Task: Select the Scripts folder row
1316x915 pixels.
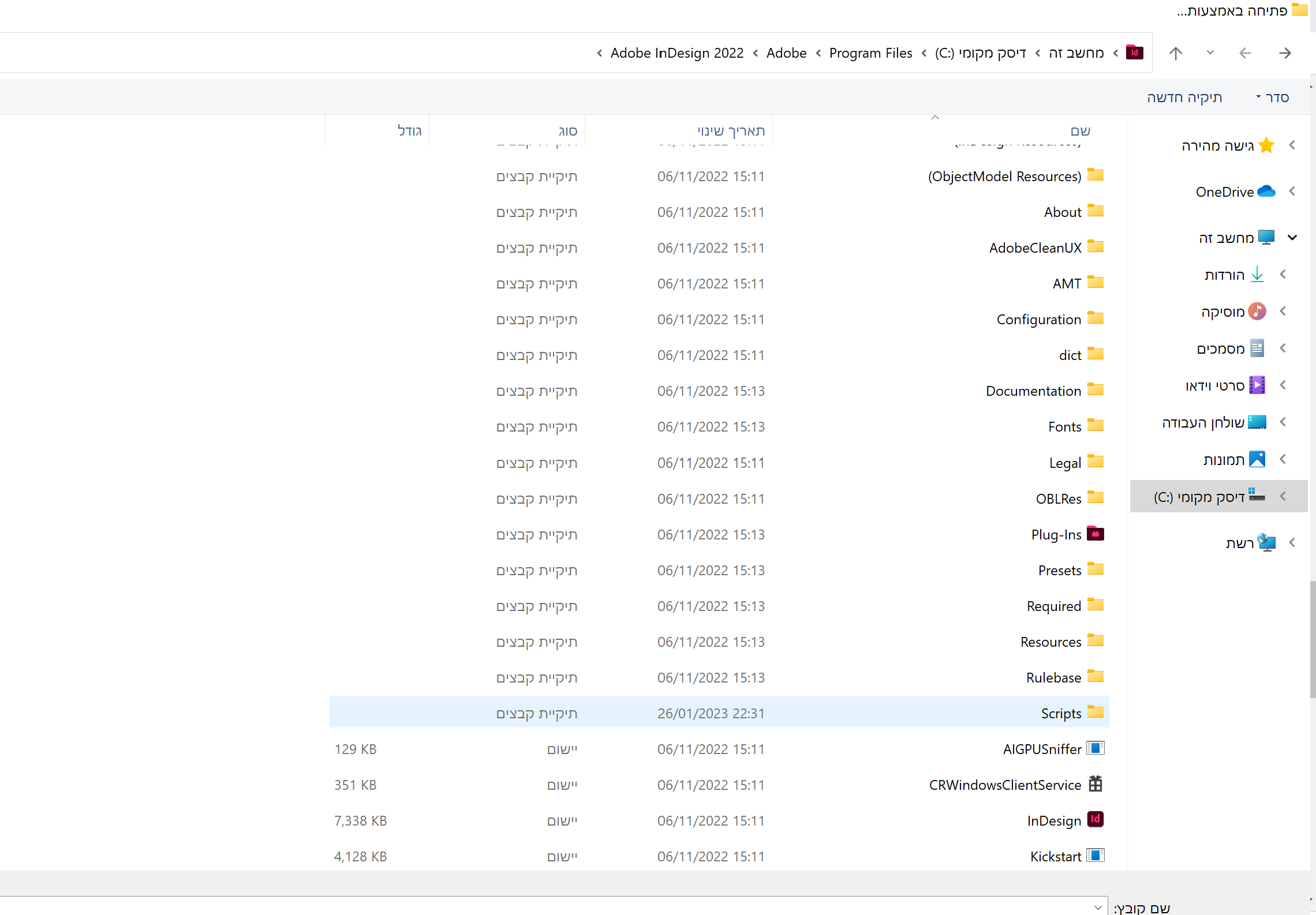Action: [x=1061, y=713]
